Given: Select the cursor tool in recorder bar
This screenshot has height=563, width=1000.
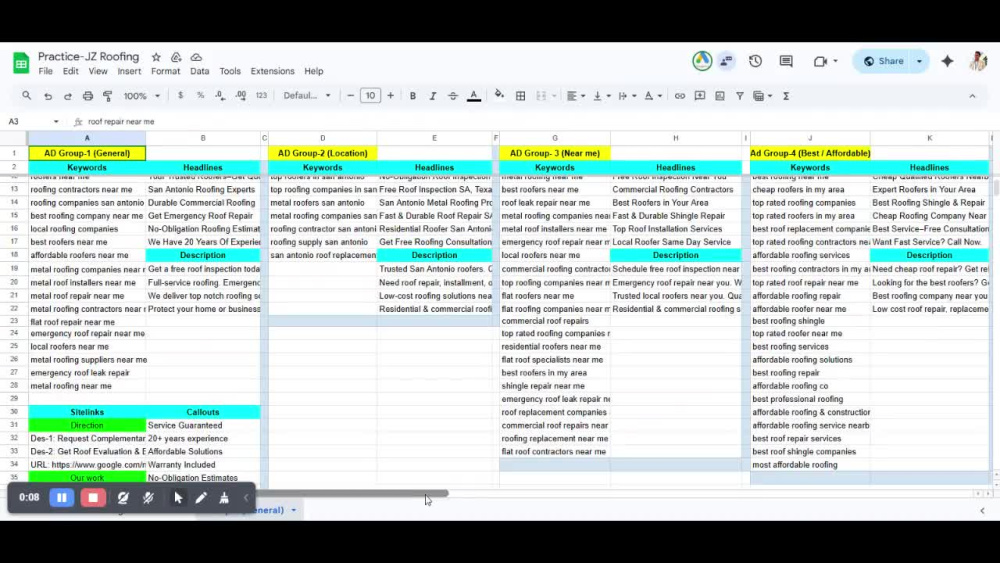Looking at the screenshot, I should [178, 498].
